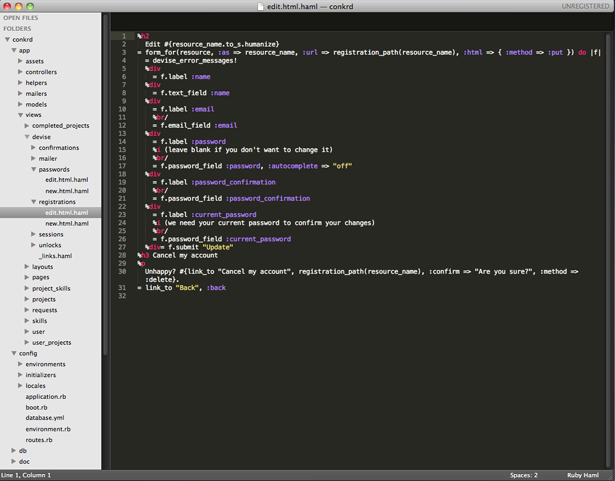
Task: Expand the assets folder
Action: (x=20, y=61)
